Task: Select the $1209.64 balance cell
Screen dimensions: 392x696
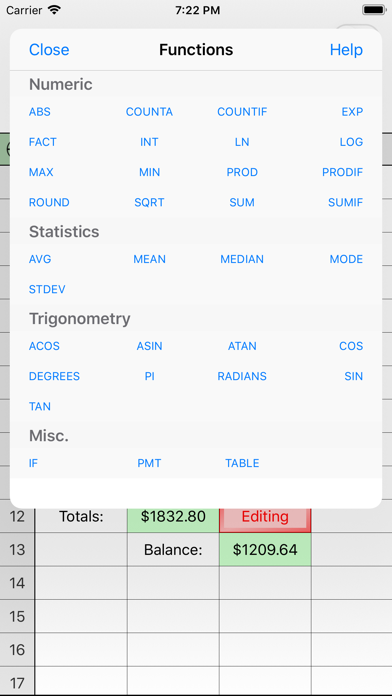Action: coord(265,550)
